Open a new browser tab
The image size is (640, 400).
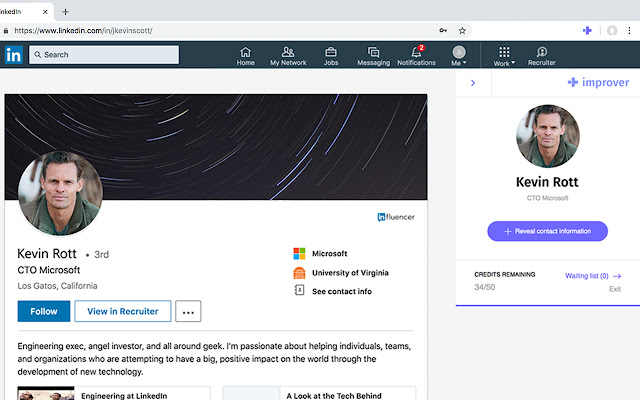pos(65,12)
